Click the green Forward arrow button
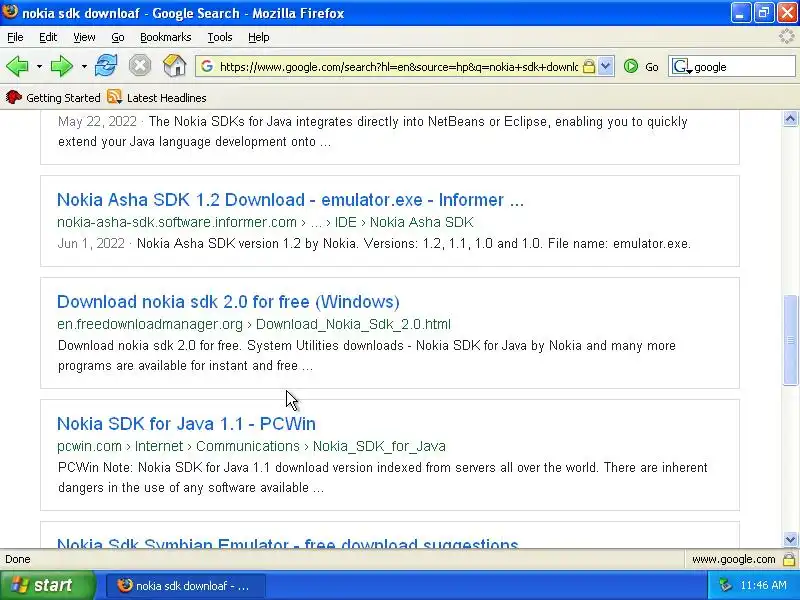The height and width of the screenshot is (600, 800). tap(62, 66)
